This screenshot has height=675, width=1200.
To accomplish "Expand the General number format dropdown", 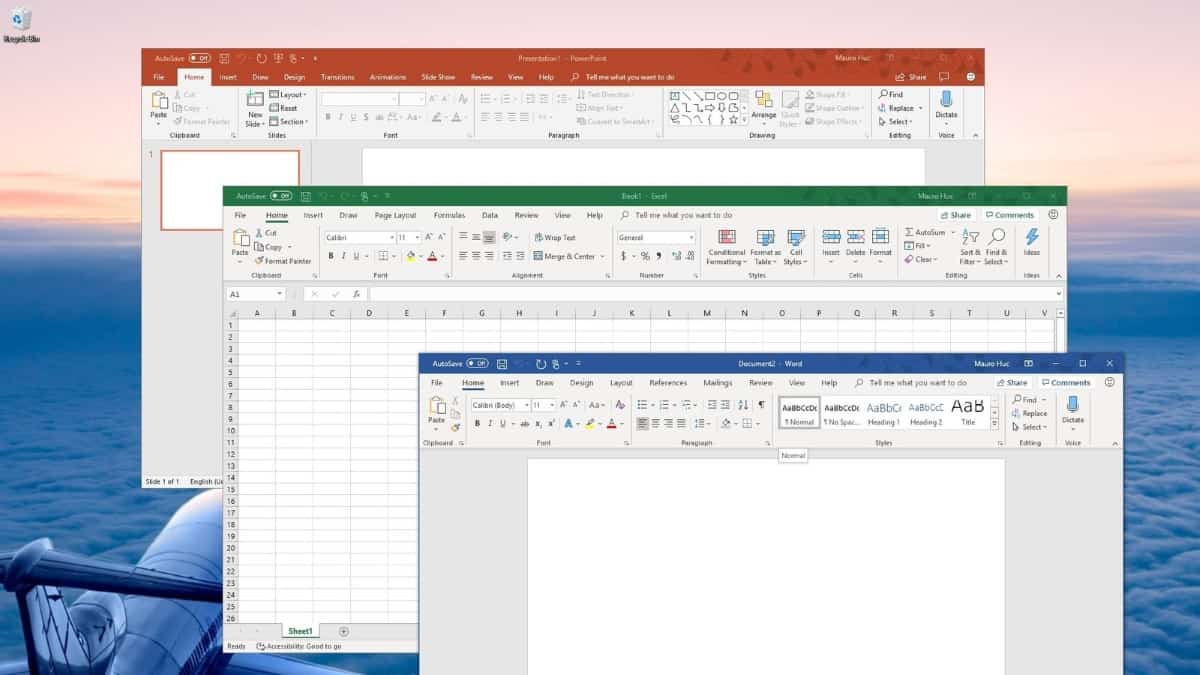I will tap(690, 238).
